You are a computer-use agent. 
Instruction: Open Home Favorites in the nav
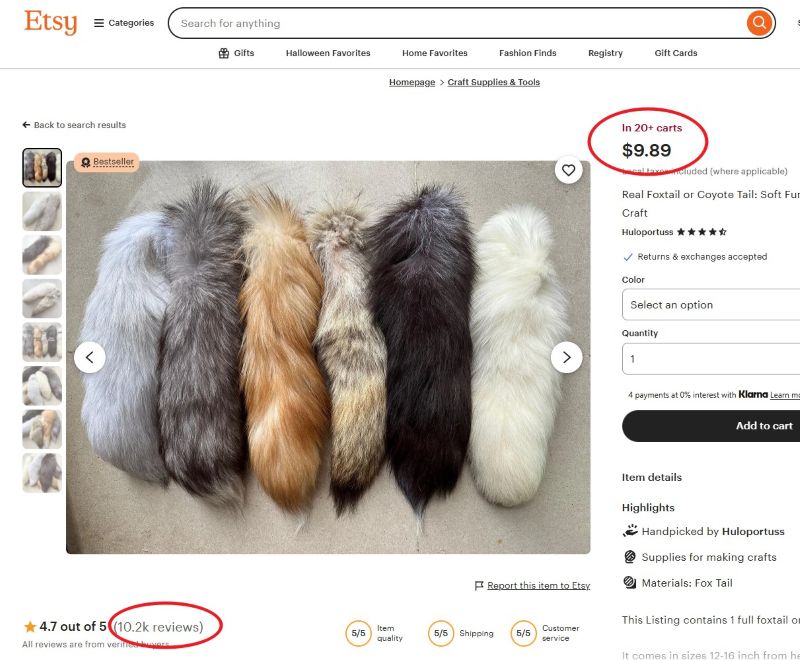[435, 53]
